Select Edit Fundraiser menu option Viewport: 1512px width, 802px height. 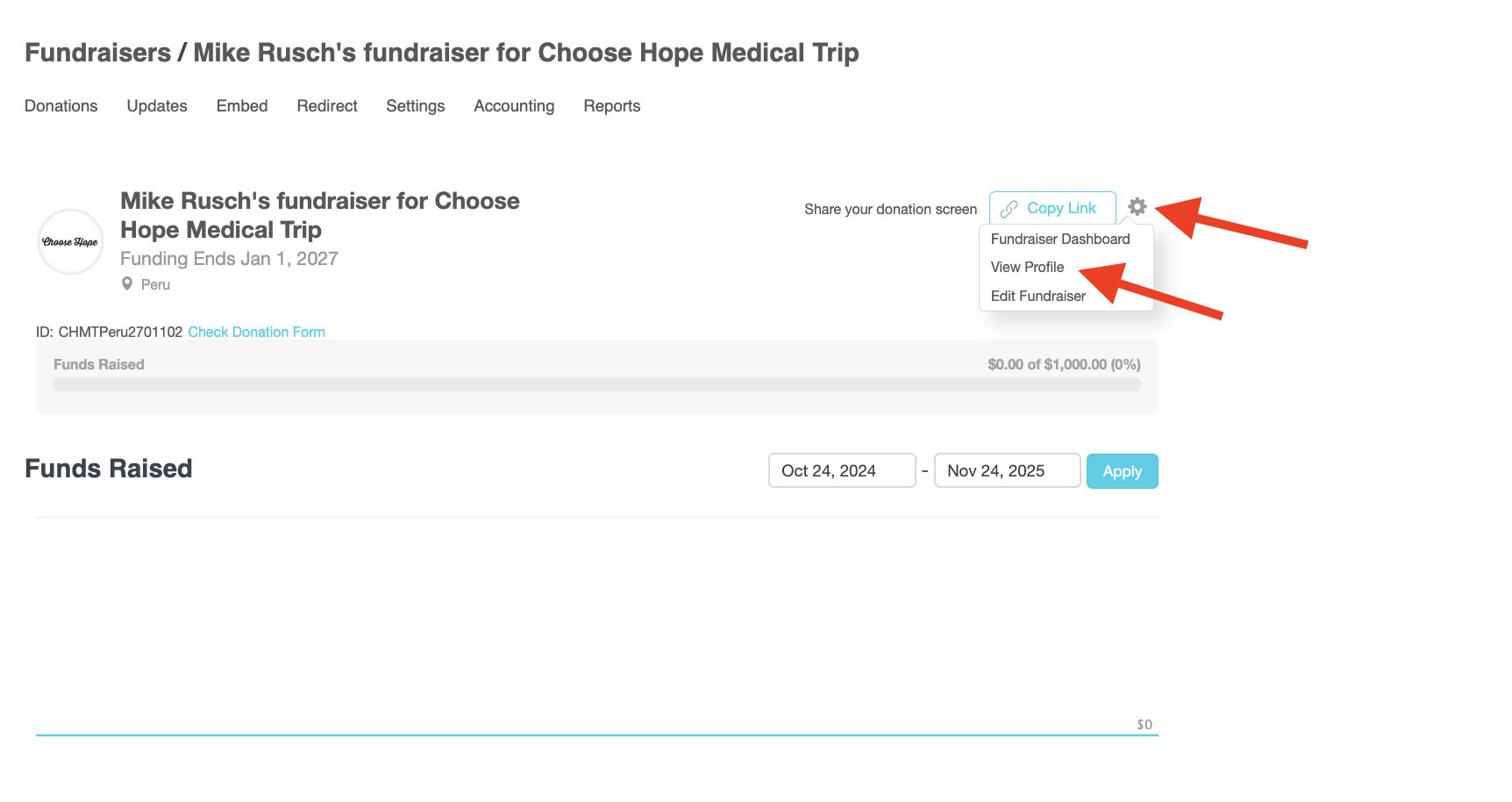coord(1038,296)
